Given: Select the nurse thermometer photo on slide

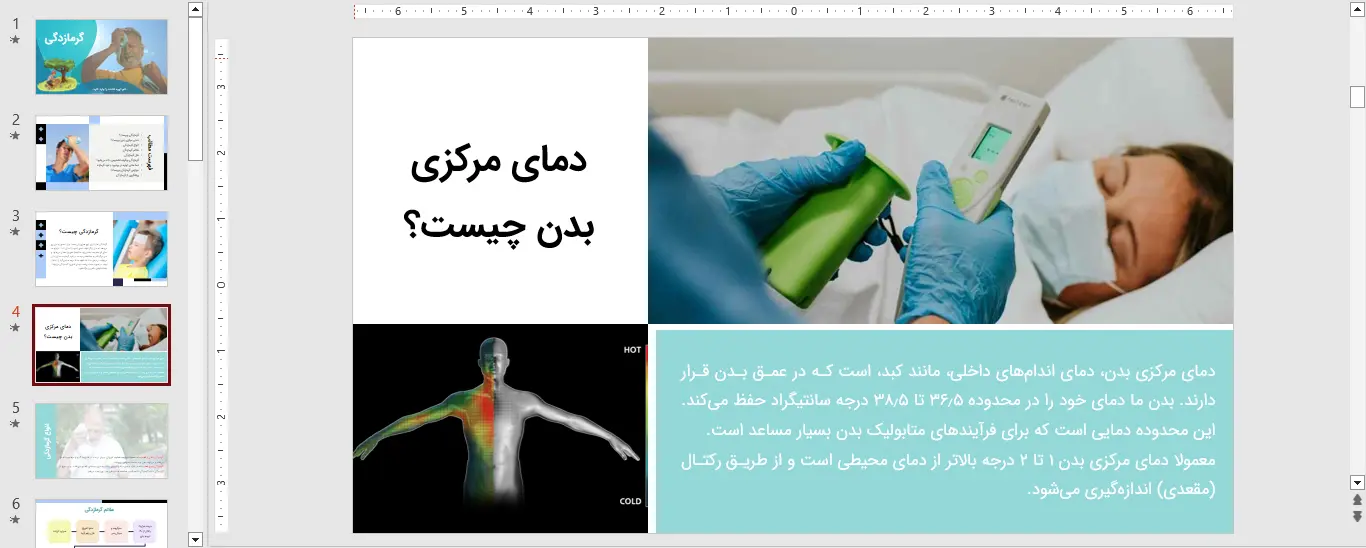Looking at the screenshot, I should click(x=940, y=181).
